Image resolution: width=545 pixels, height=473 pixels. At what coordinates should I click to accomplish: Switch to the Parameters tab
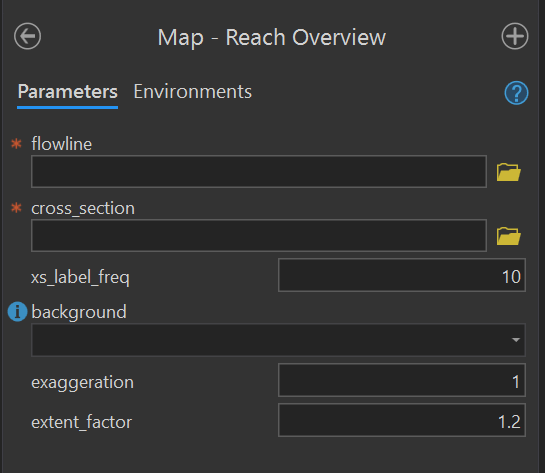[68, 92]
